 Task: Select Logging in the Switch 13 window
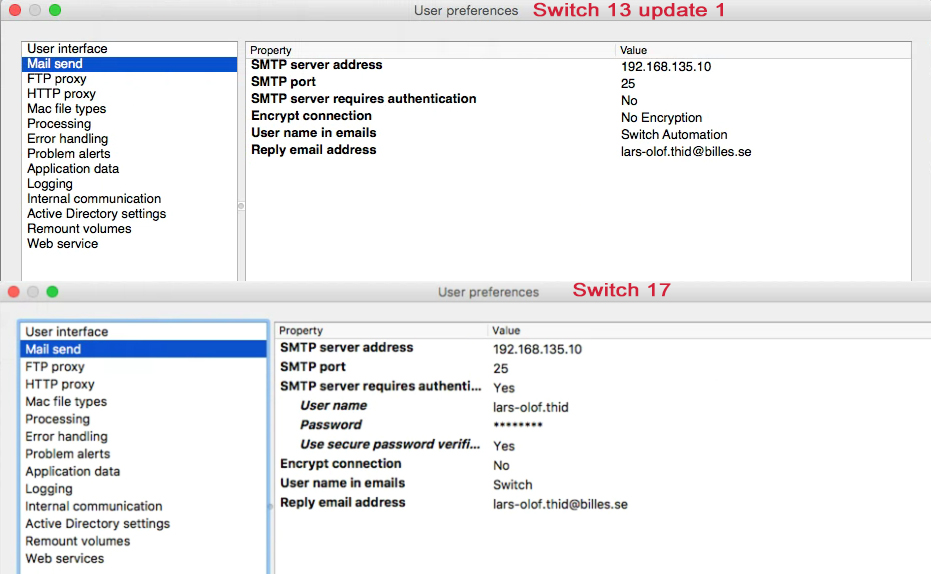[49, 184]
